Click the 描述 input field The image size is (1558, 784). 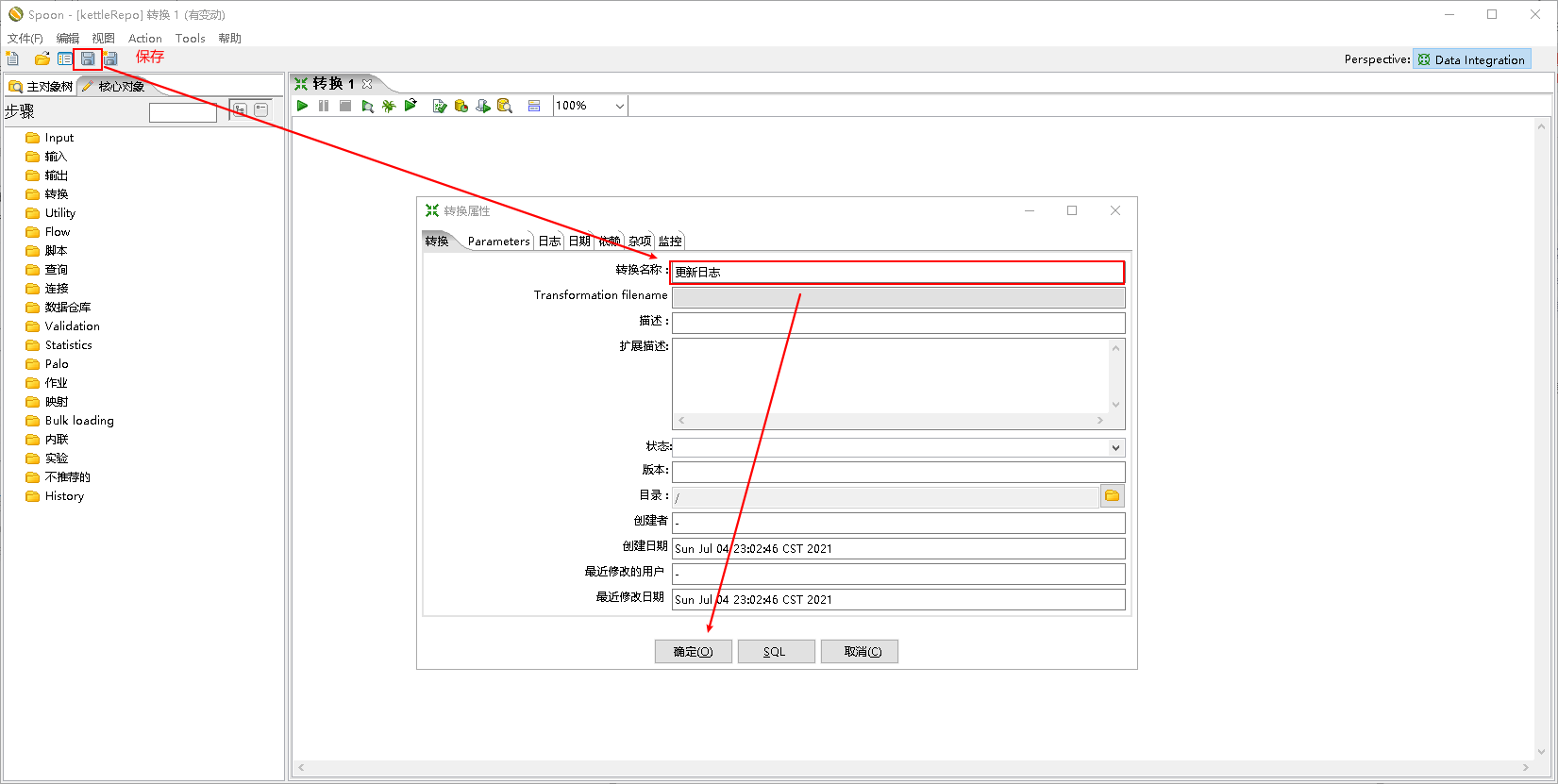coord(898,323)
